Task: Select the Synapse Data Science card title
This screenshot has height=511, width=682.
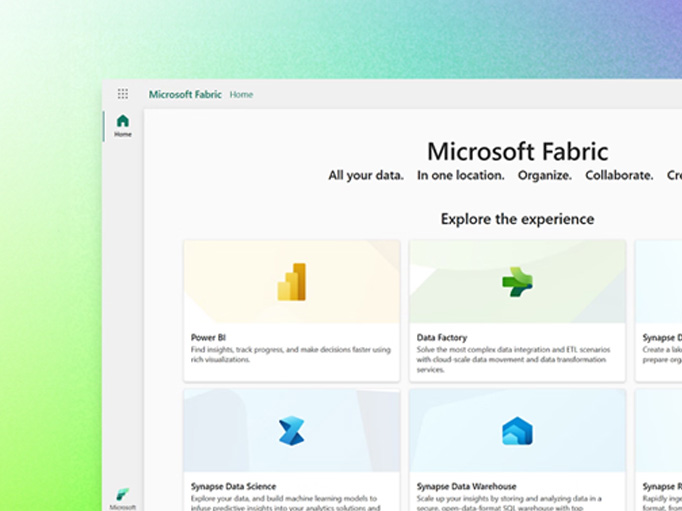Action: [x=234, y=486]
